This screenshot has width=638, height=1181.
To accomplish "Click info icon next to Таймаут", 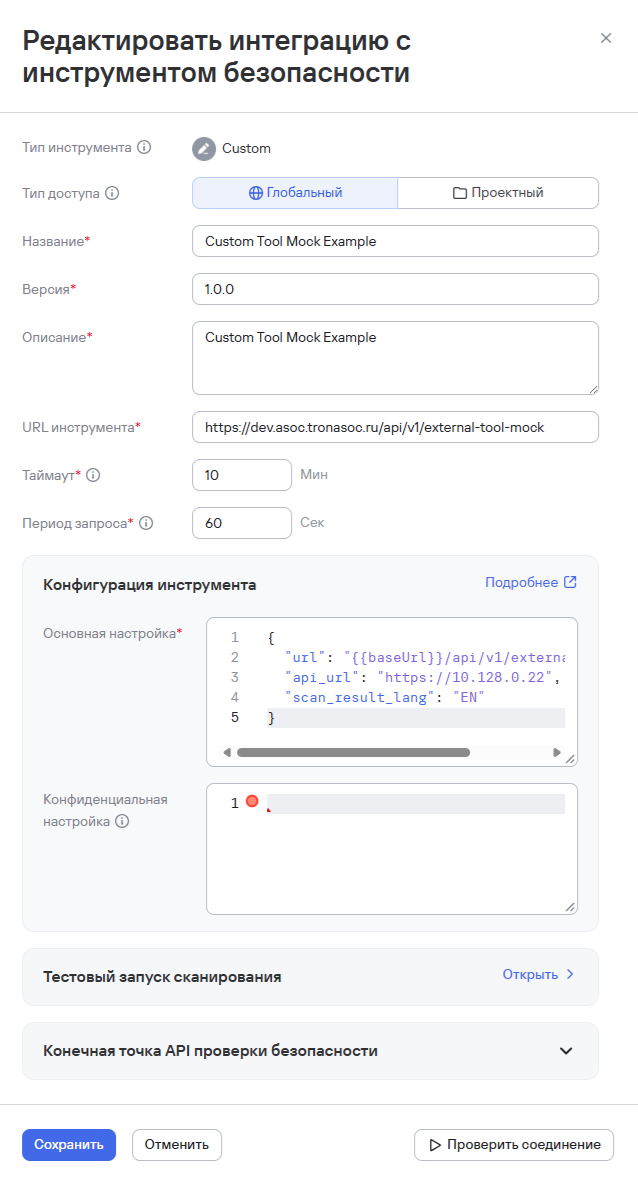I will pyautogui.click(x=93, y=475).
